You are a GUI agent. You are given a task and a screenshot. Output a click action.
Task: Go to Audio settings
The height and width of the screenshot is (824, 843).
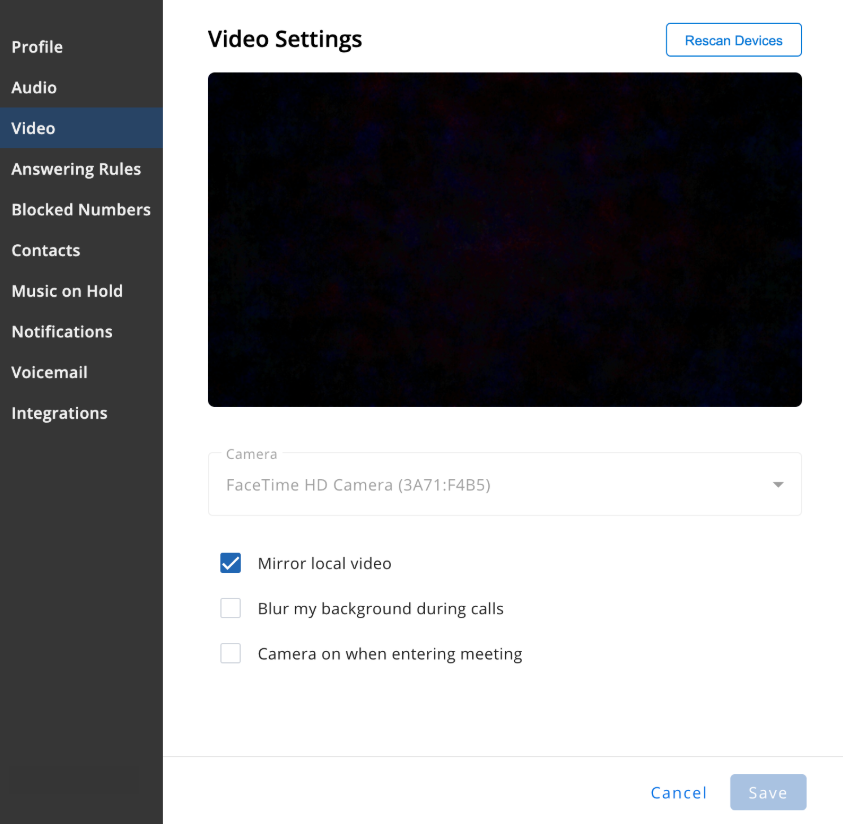pos(81,88)
